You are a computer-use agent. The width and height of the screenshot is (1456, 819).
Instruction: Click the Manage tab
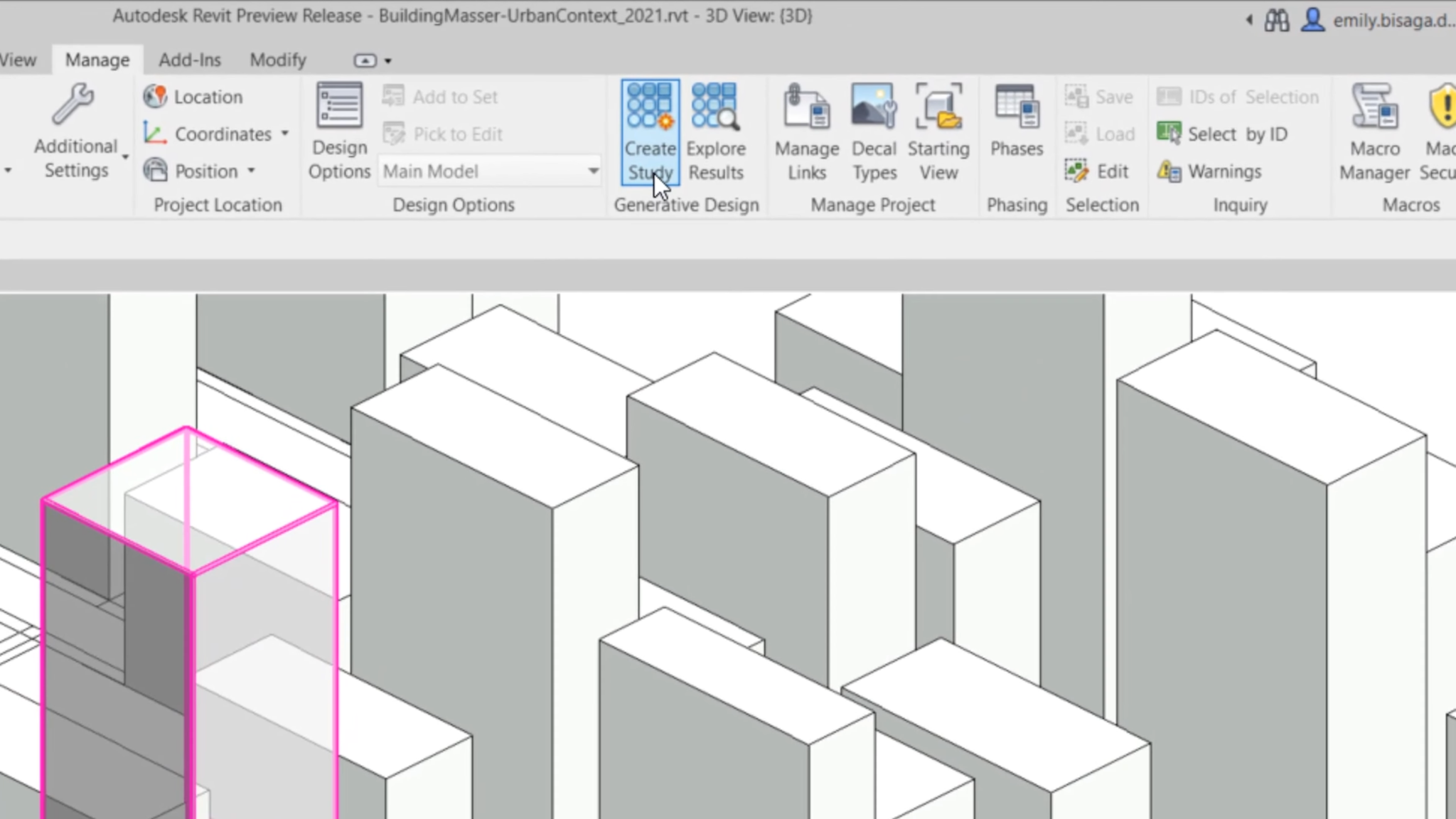tap(97, 60)
